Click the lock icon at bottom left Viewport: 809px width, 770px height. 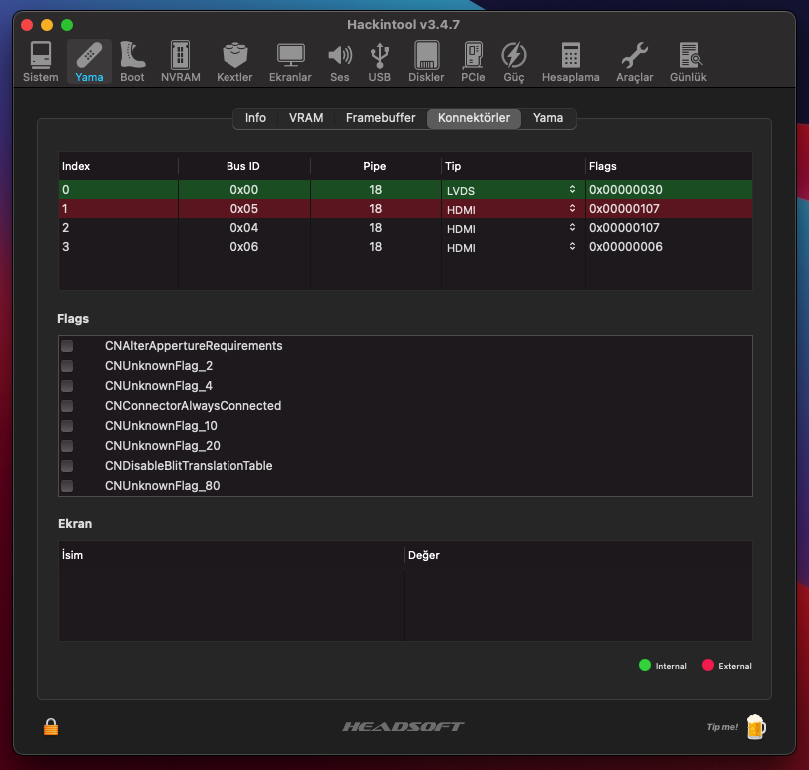pos(49,726)
